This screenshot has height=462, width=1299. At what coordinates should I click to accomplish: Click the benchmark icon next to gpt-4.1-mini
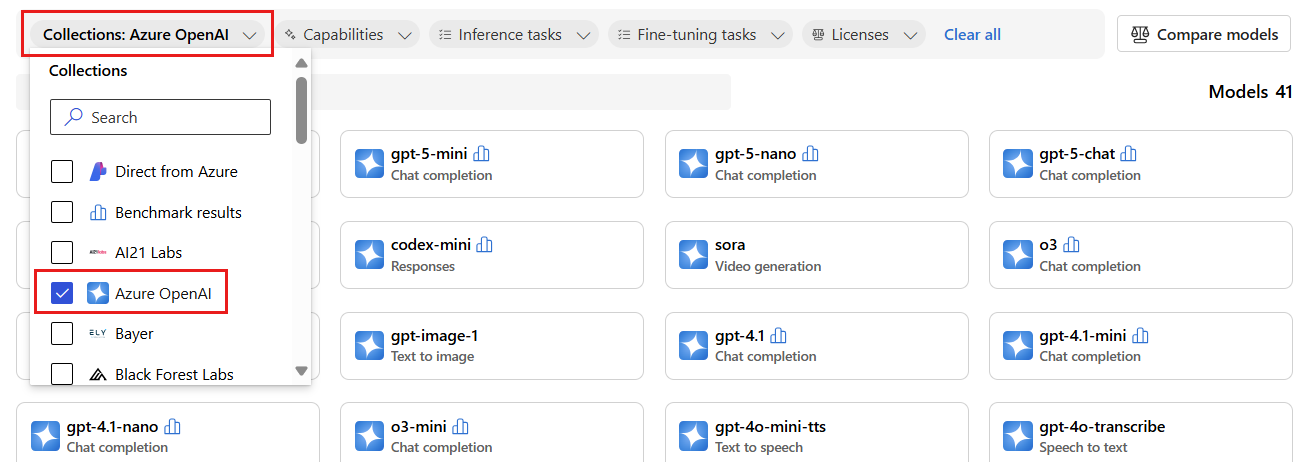click(x=1141, y=336)
